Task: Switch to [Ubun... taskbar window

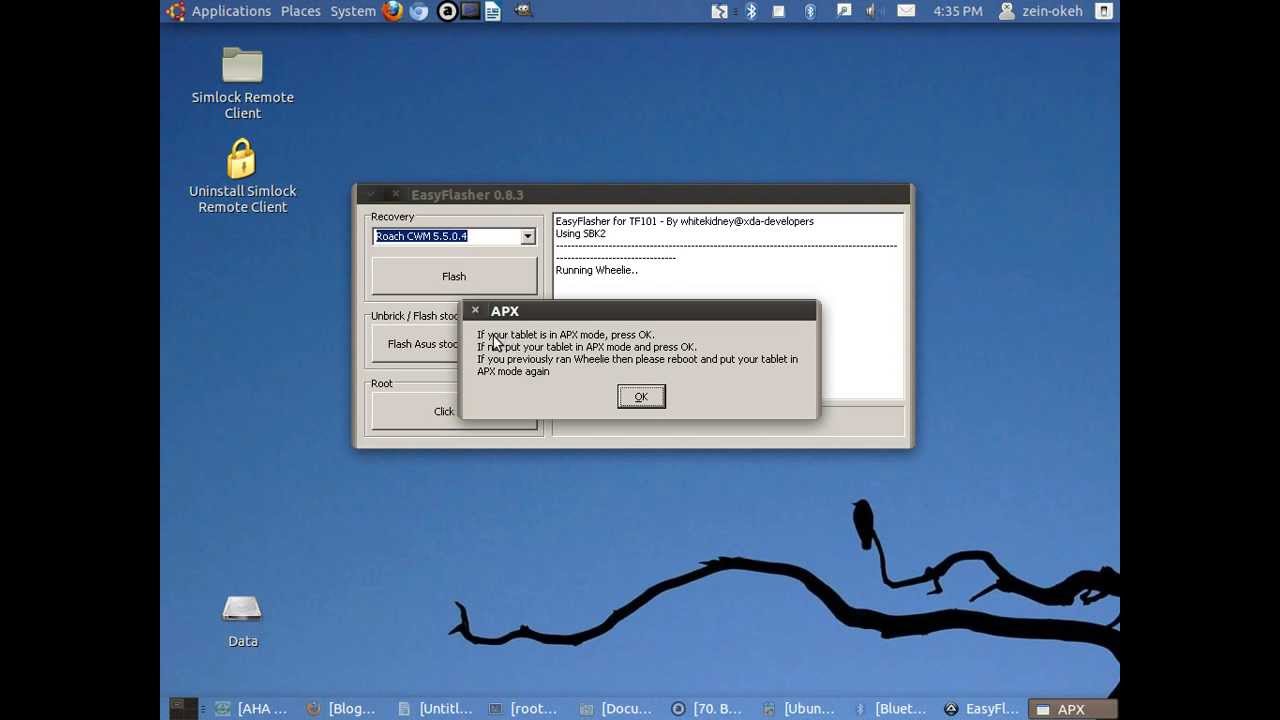Action: (x=798, y=708)
